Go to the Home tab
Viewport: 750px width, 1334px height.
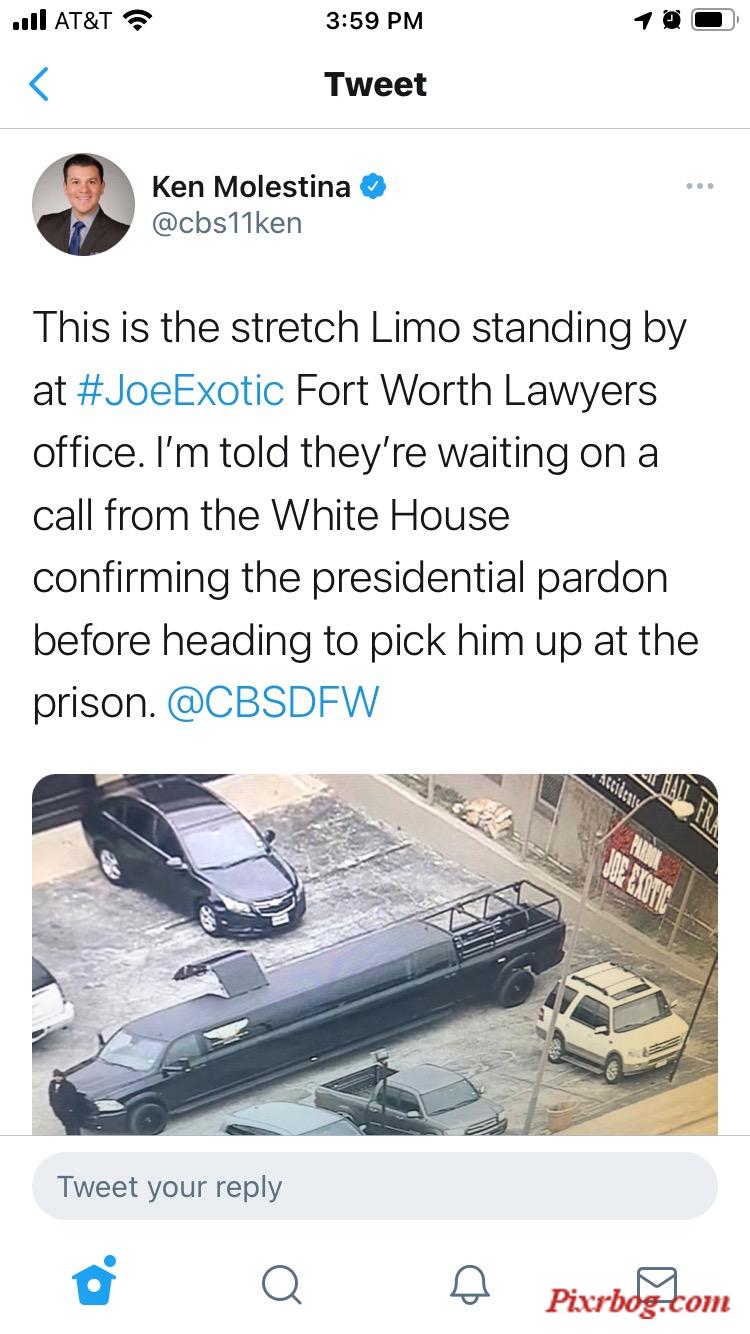pos(95,1281)
